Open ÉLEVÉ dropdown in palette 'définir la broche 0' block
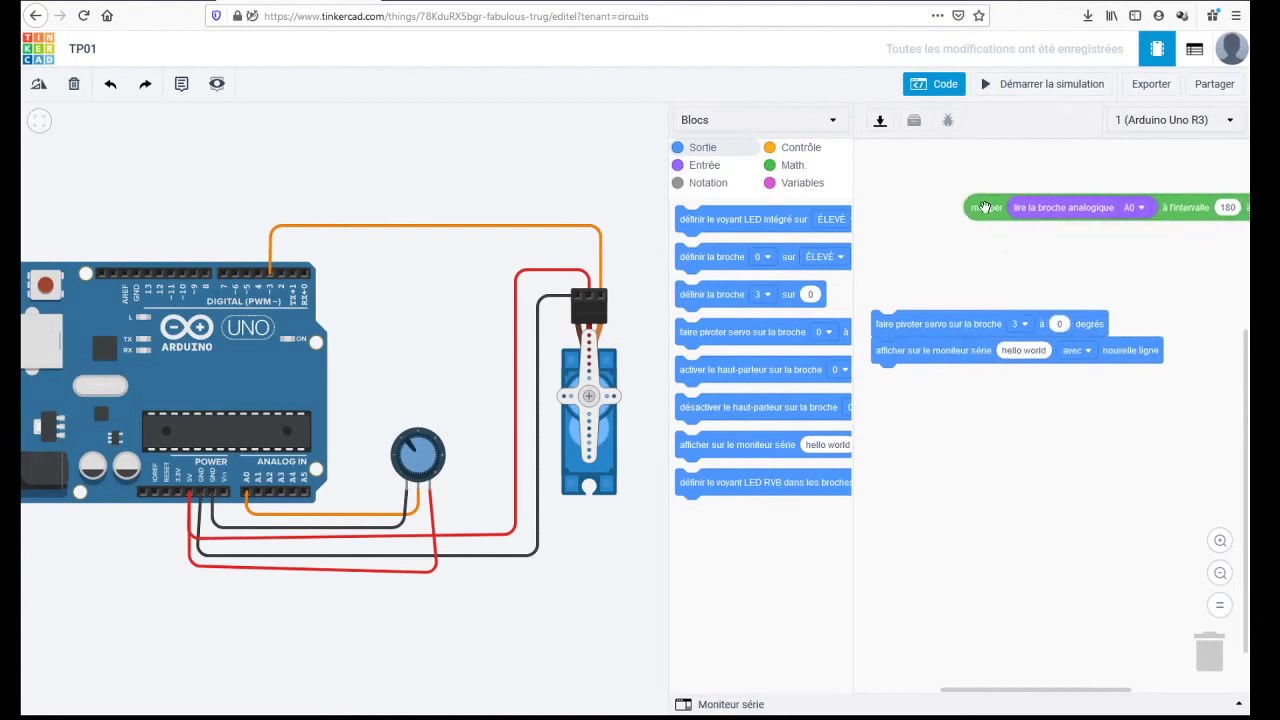 (825, 257)
